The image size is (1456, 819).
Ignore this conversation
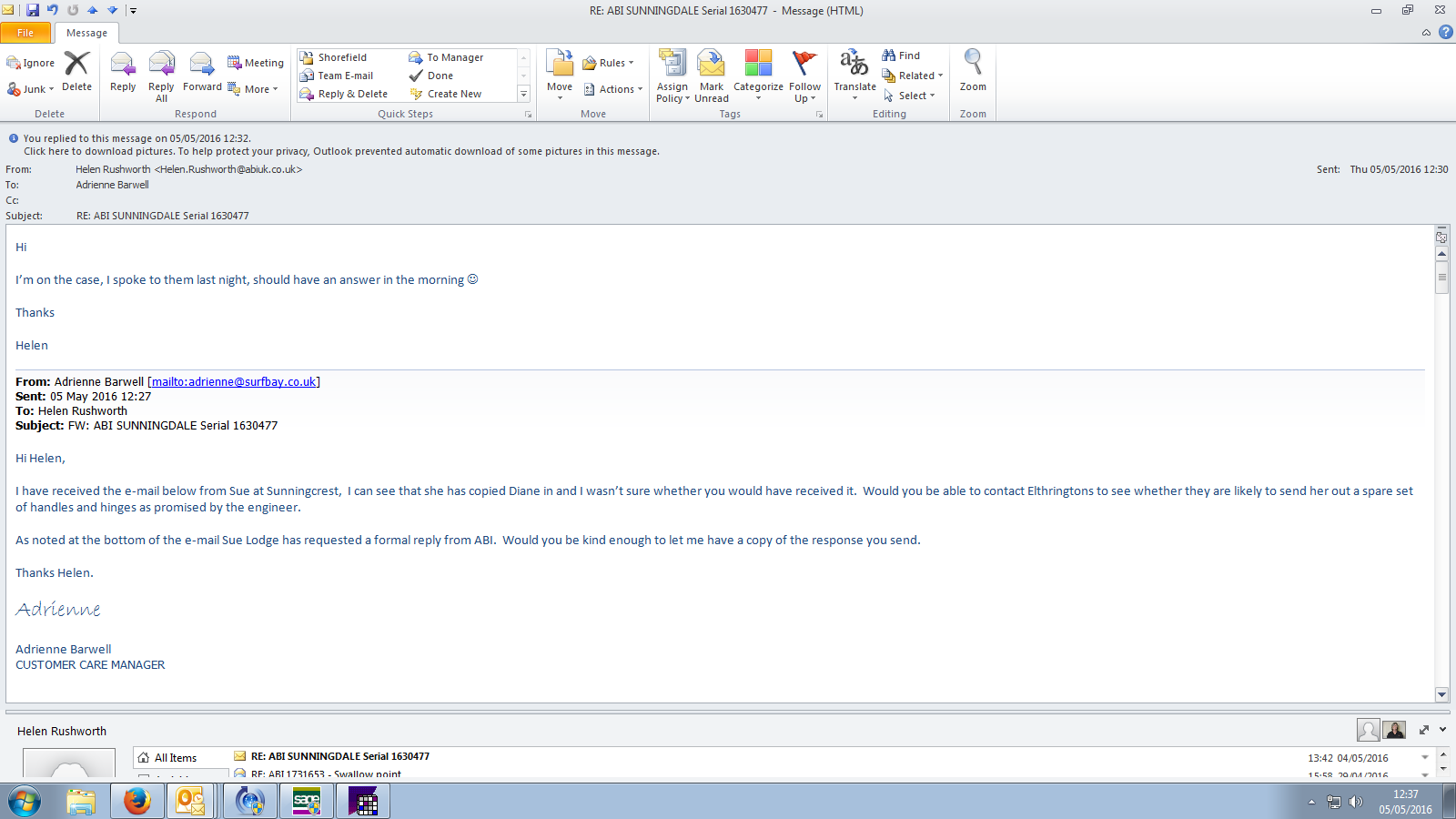tap(31, 63)
